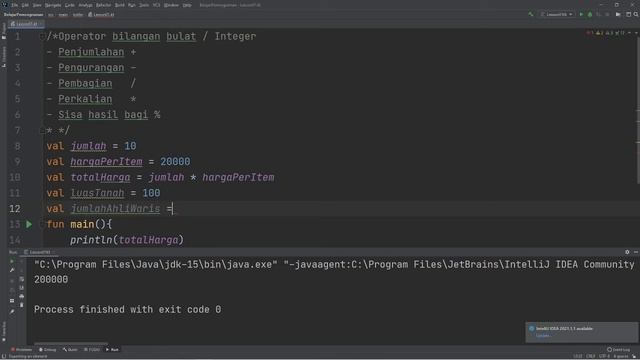This screenshot has width=640, height=360.
Task: Click the print icon in Run panel
Action: 22,296
